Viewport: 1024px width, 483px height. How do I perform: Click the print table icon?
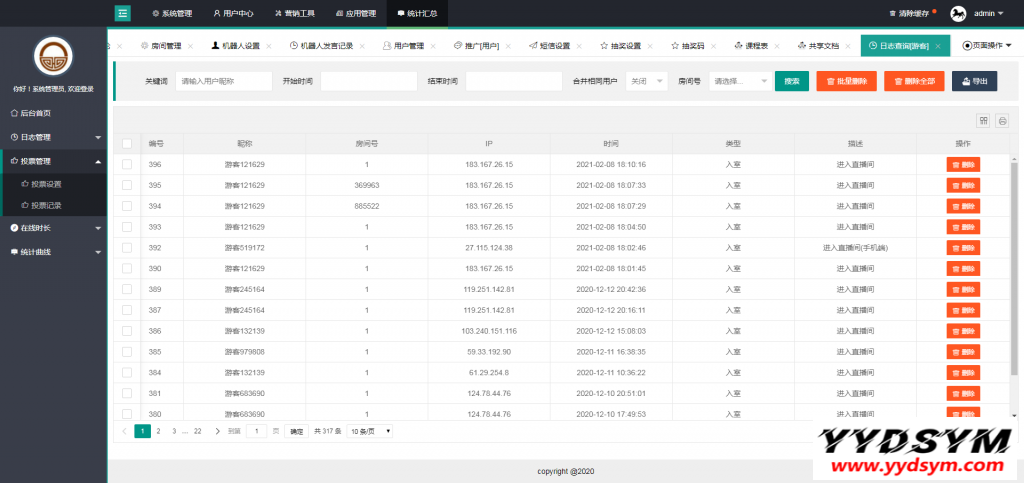point(1002,121)
